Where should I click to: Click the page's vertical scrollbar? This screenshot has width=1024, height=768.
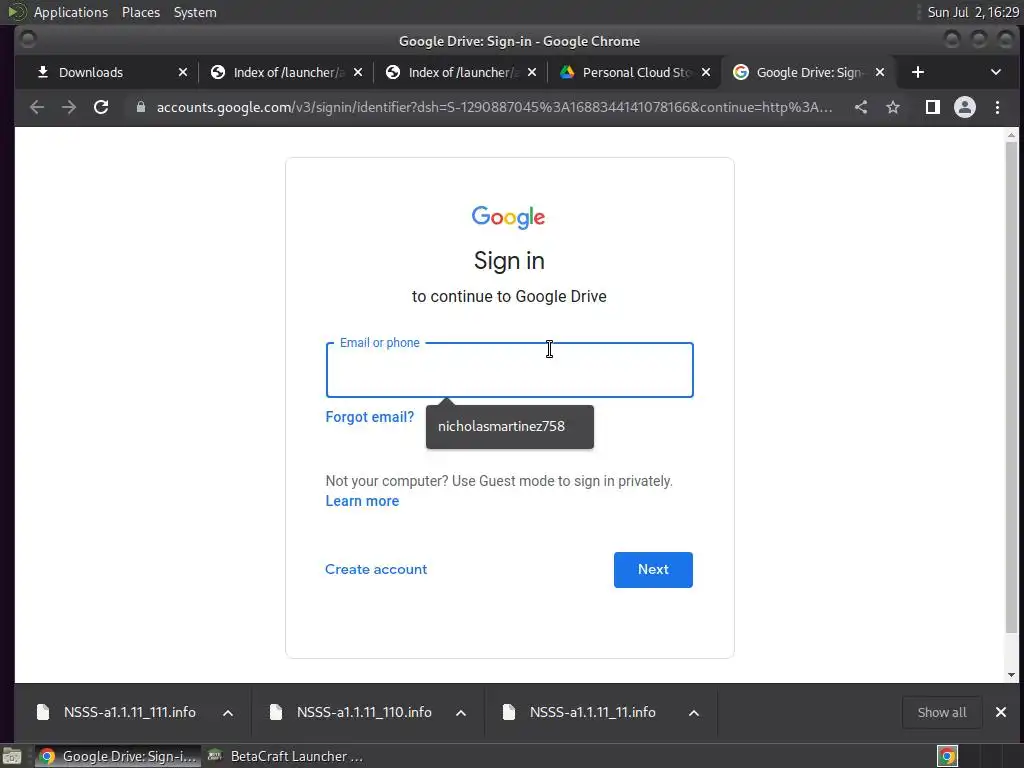pos(1012,388)
